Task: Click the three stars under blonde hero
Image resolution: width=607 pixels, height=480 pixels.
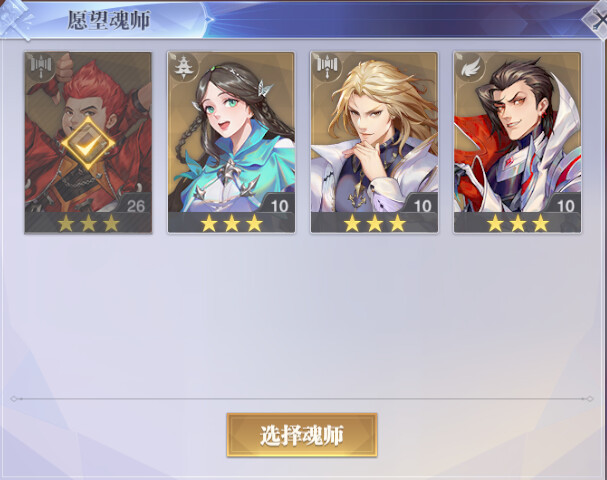Action: pos(374,223)
